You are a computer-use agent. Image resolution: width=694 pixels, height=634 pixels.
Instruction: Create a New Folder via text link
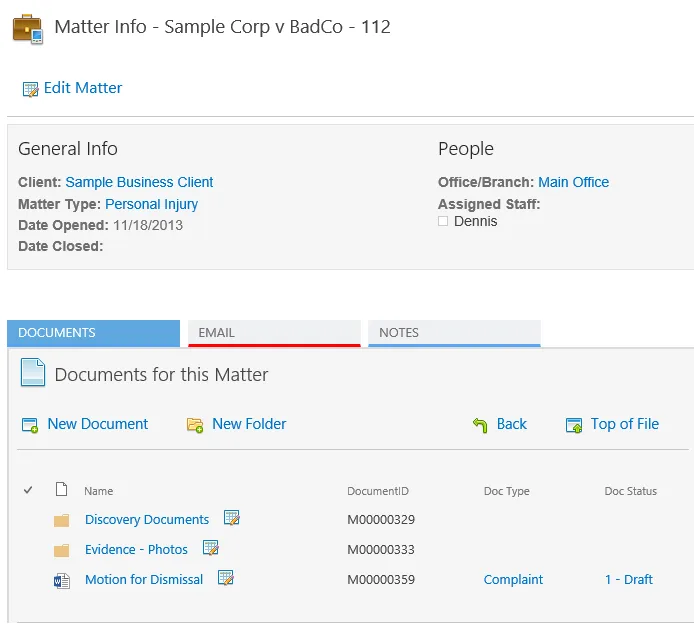click(249, 424)
